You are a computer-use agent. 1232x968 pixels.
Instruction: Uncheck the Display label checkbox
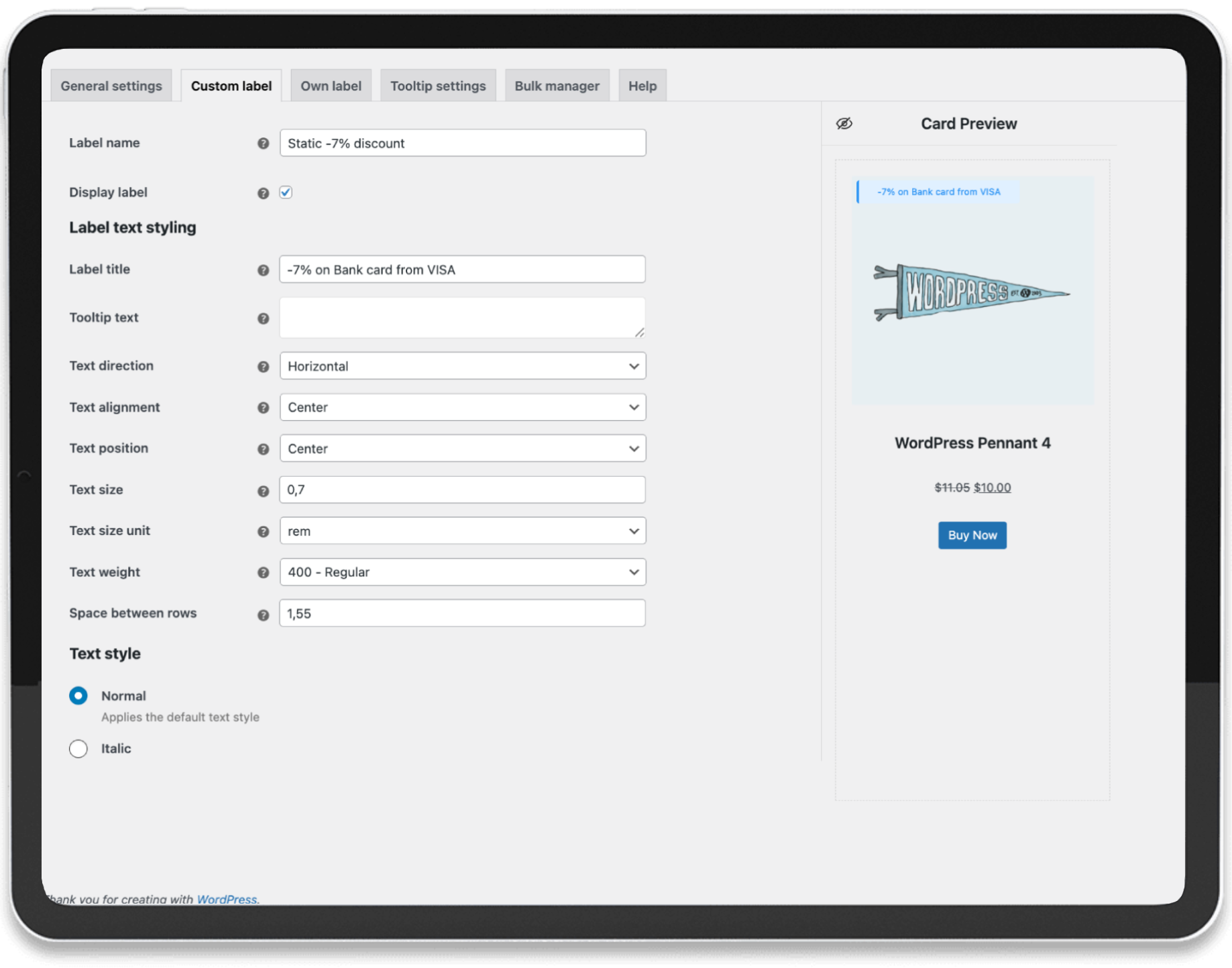tap(286, 192)
